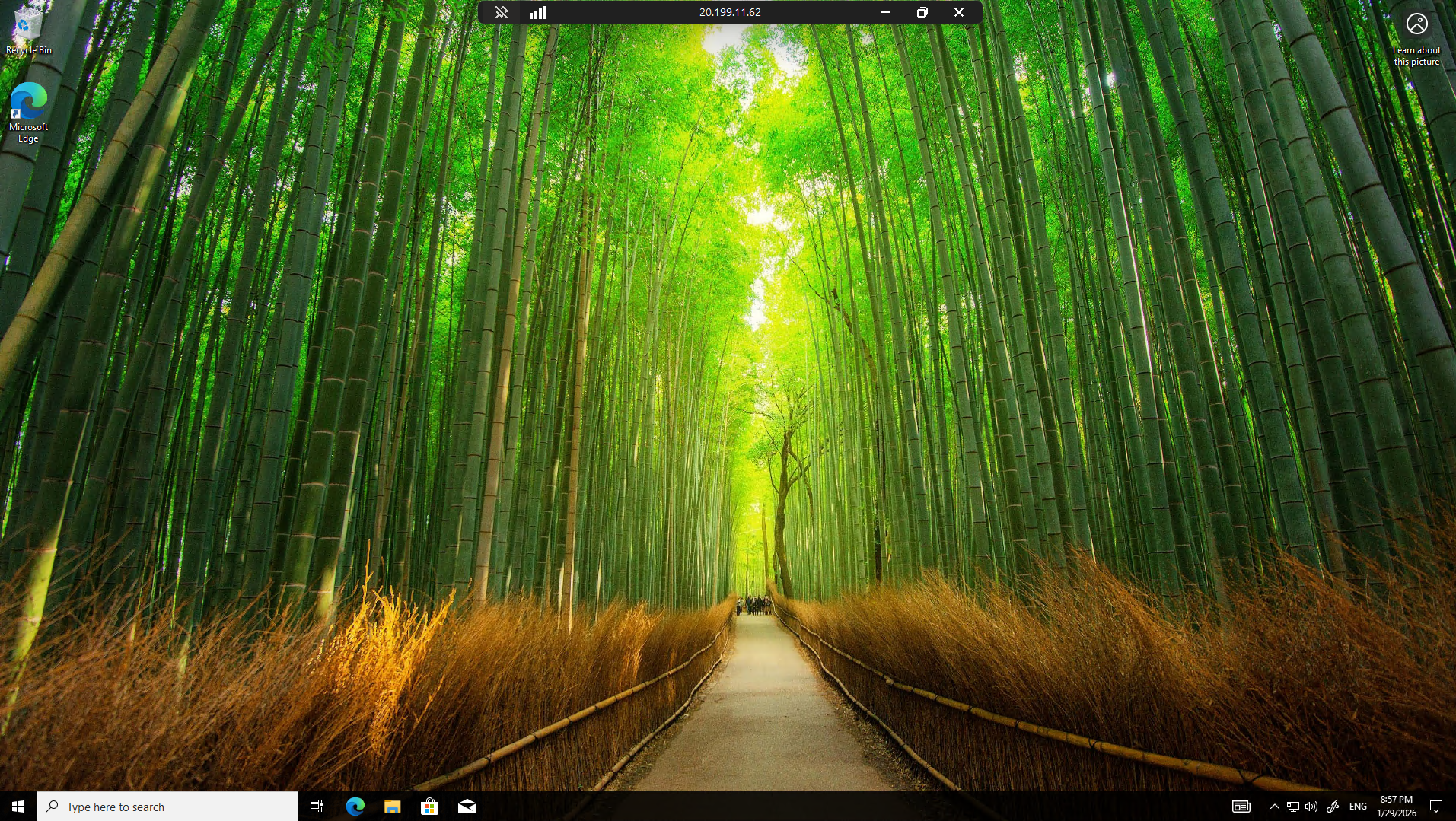Open the Windows Start menu

(x=18, y=806)
